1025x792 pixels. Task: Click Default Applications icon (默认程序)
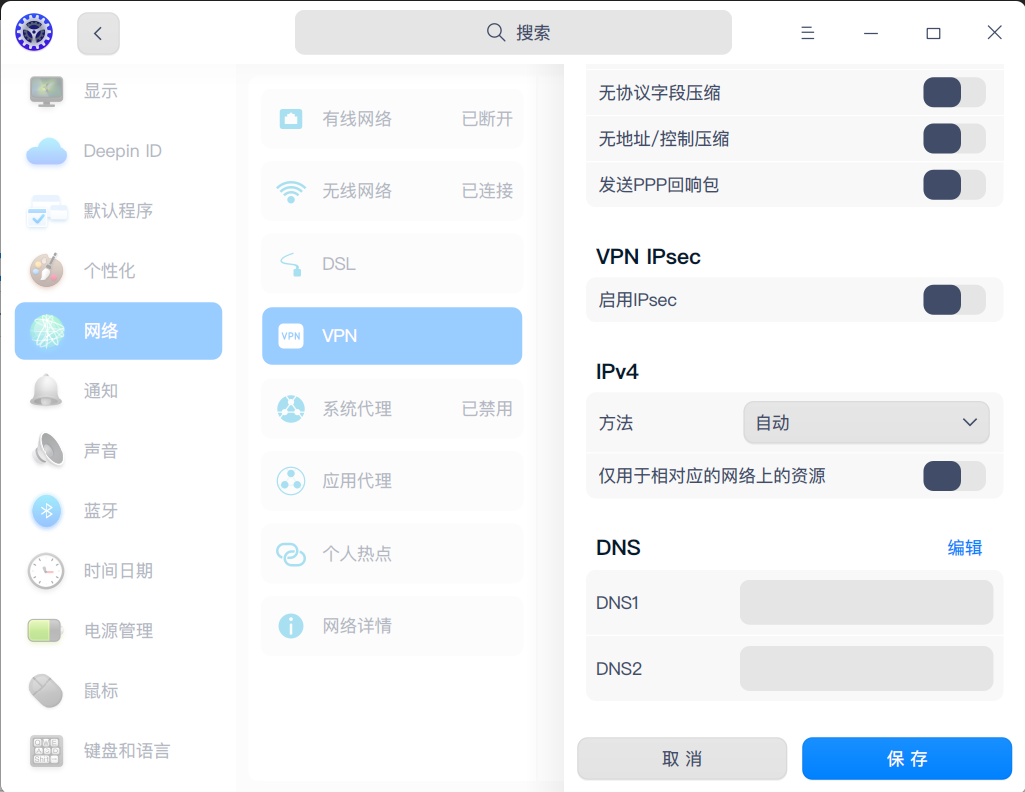[46, 210]
